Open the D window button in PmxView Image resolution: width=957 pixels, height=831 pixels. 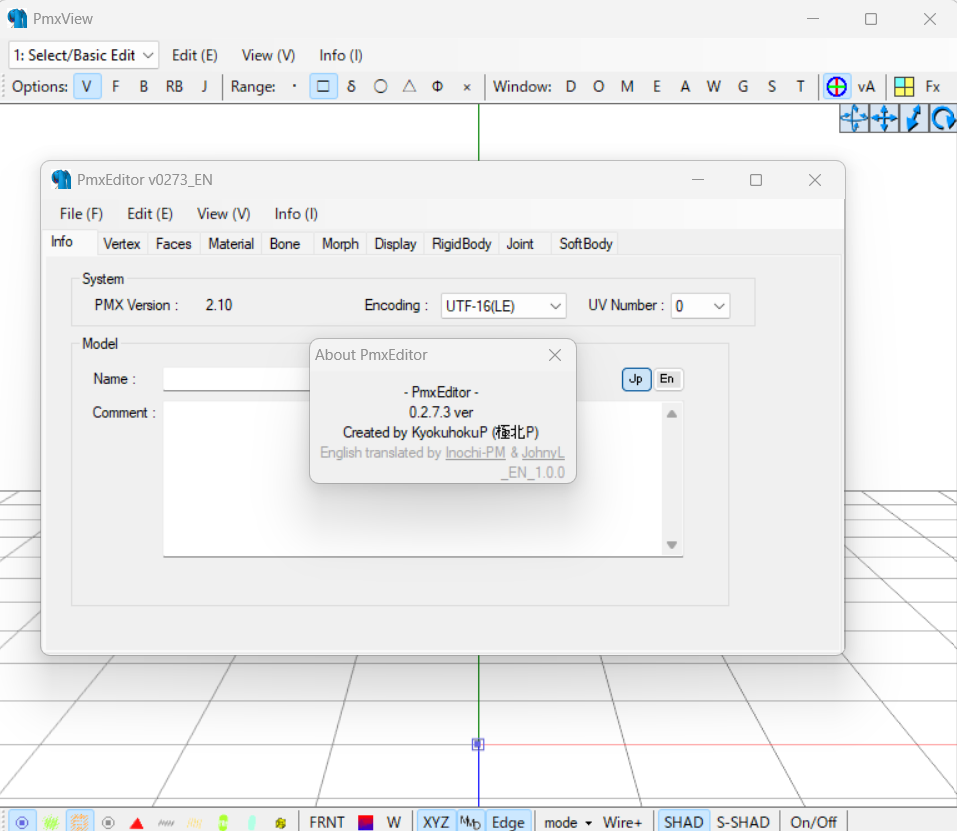tap(571, 86)
